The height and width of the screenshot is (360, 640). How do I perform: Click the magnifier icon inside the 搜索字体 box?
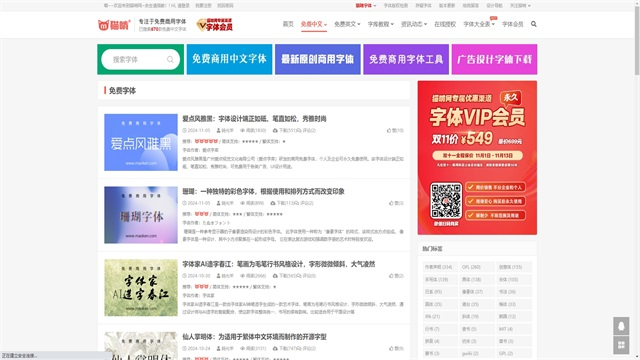pyautogui.click(x=170, y=60)
